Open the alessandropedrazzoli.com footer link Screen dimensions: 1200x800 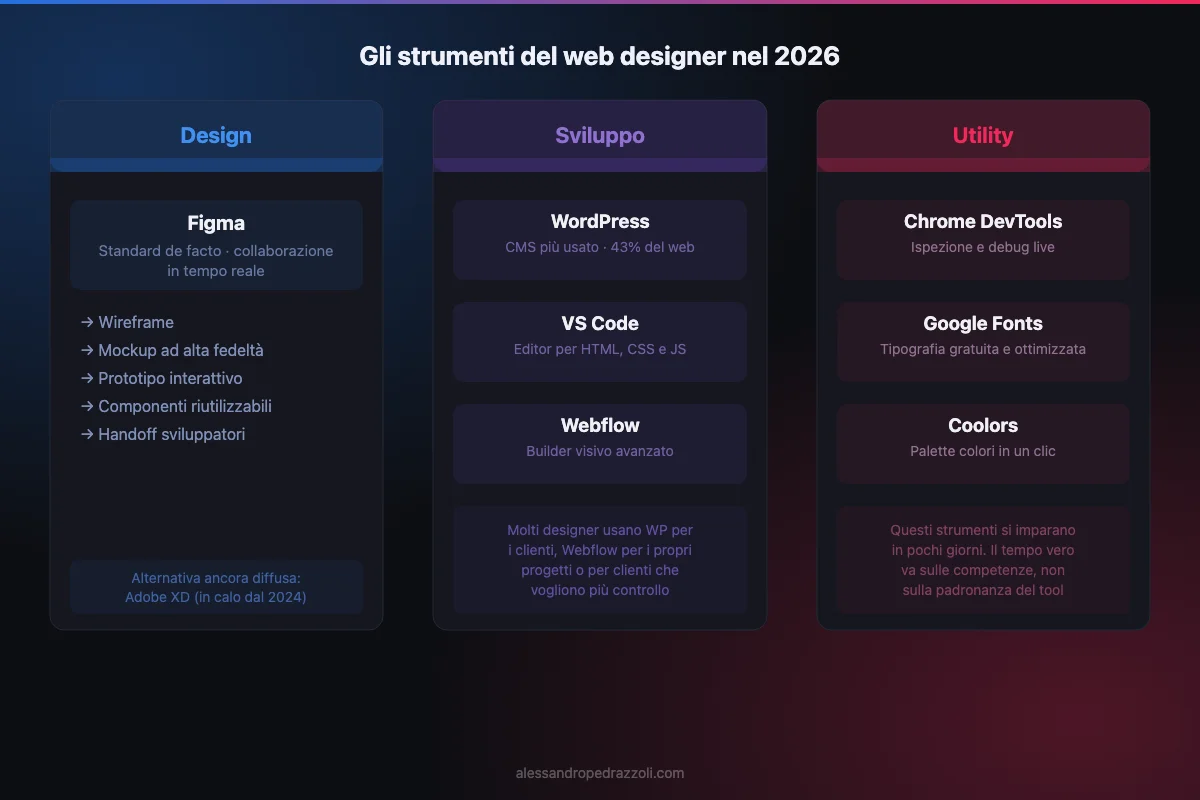tap(600, 773)
